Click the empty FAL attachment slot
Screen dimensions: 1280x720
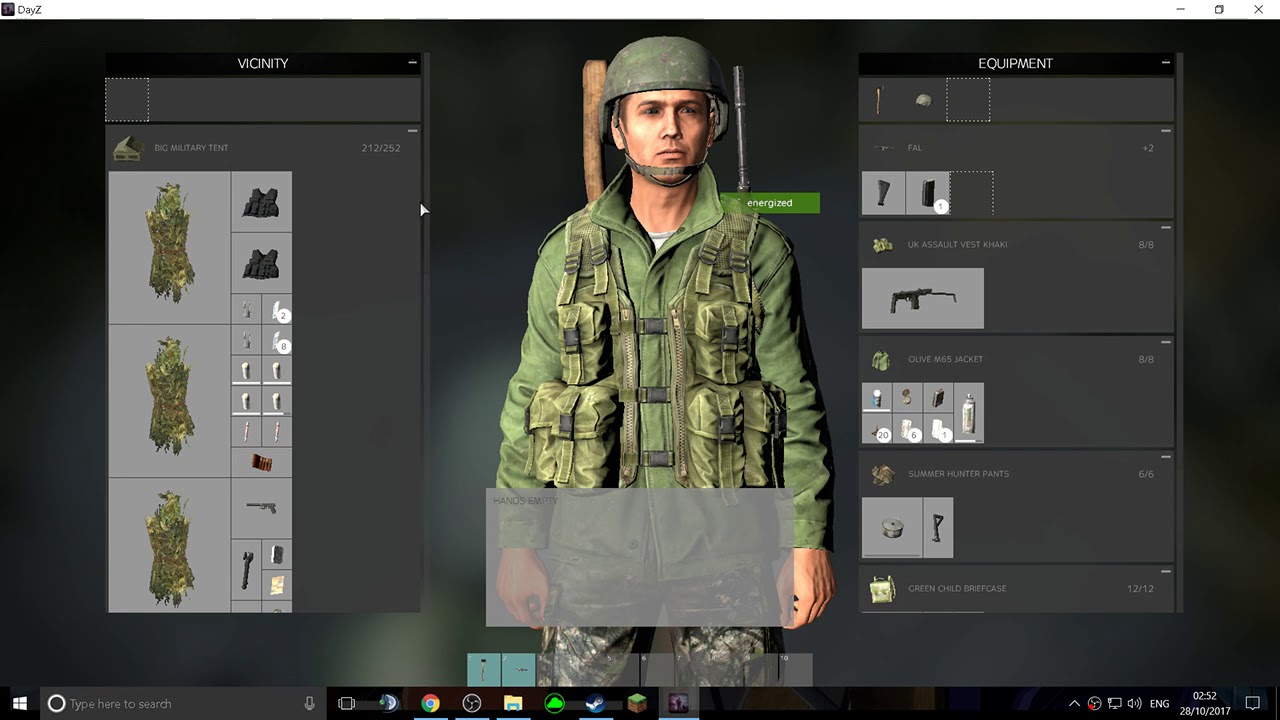tap(972, 193)
